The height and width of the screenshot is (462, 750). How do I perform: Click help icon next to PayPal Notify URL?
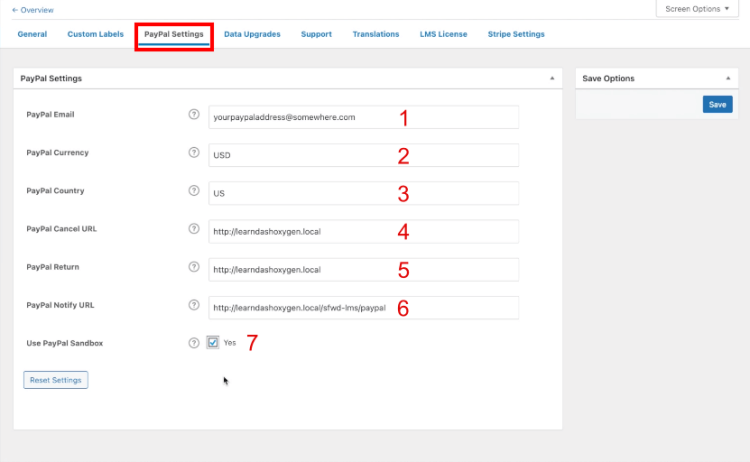(x=194, y=305)
